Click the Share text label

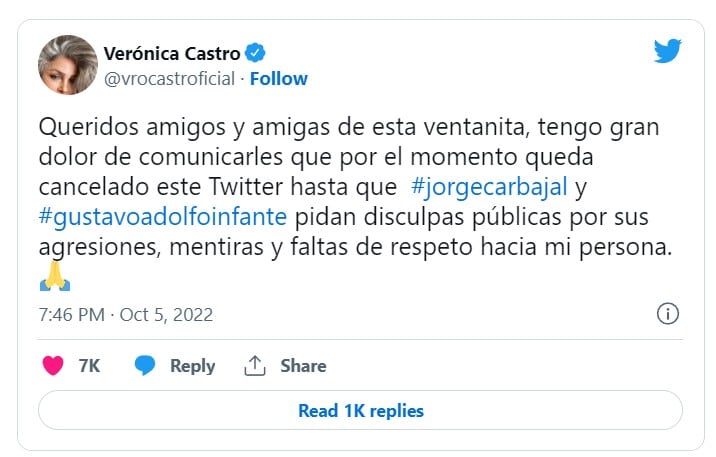coord(303,366)
